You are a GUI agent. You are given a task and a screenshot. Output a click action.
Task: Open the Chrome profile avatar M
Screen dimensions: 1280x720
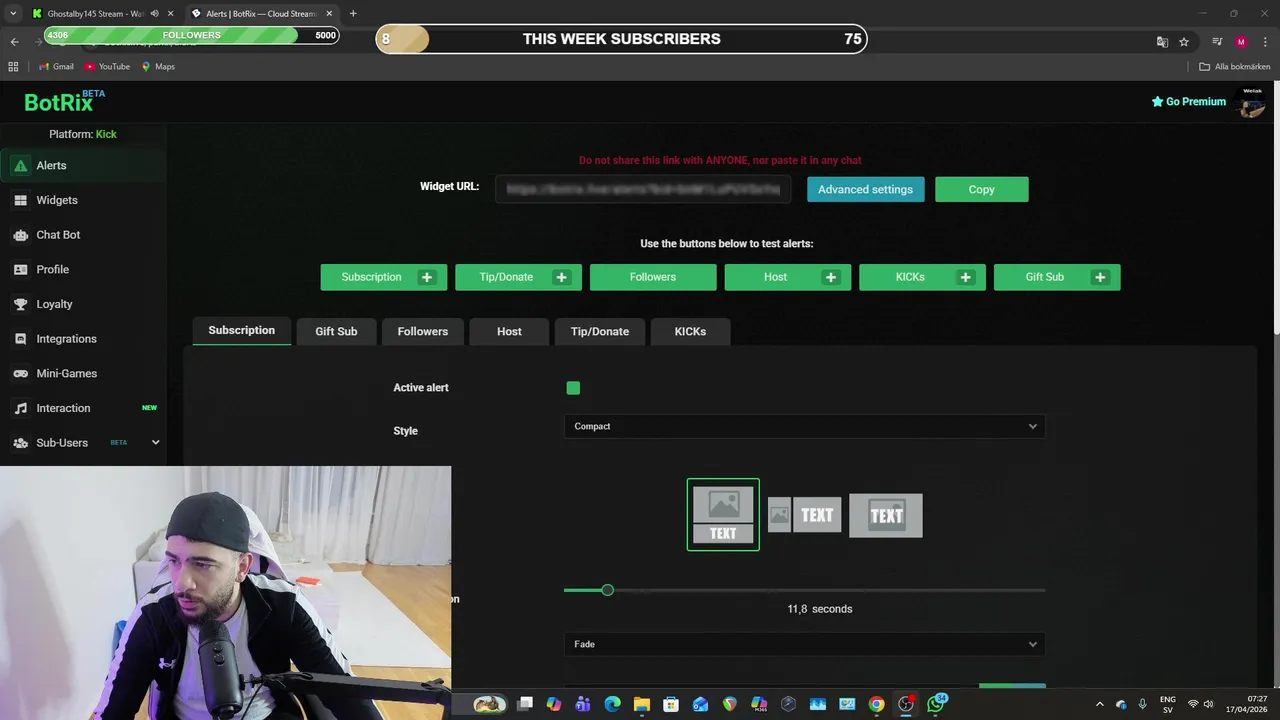click(1241, 42)
